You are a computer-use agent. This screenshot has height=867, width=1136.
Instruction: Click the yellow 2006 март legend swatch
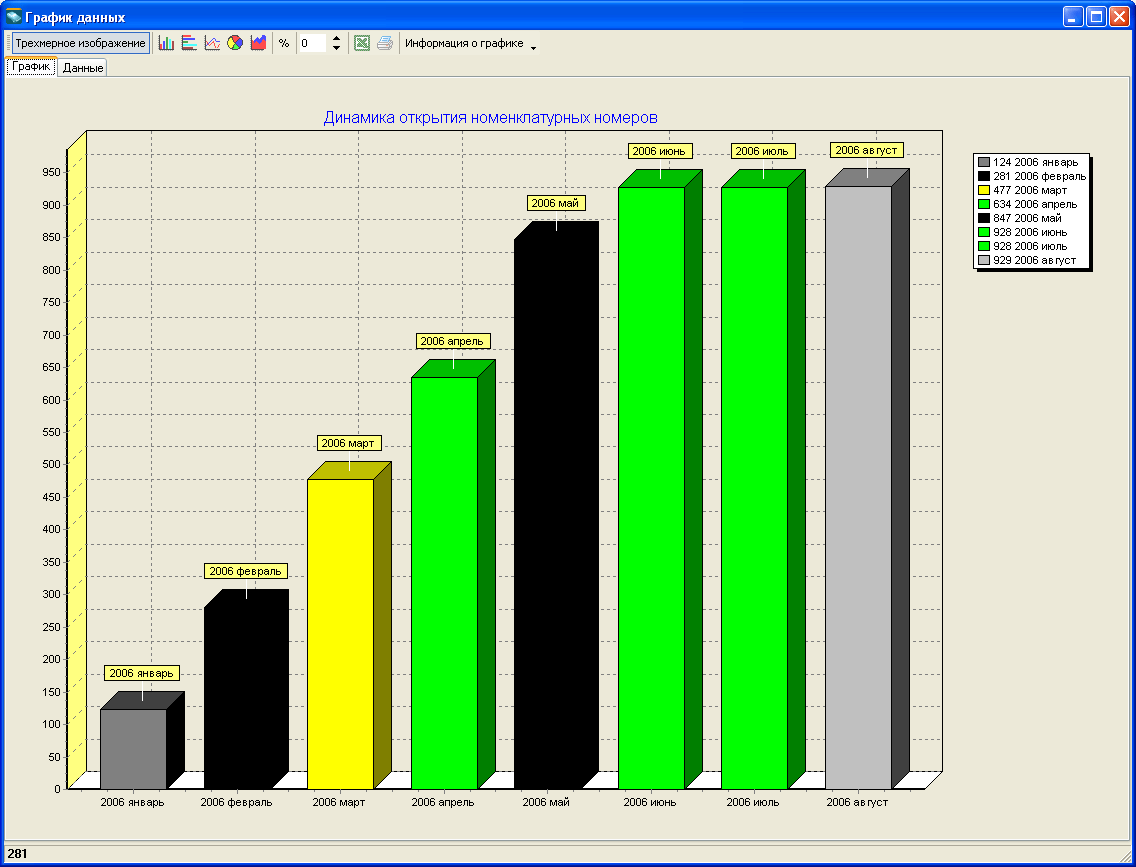coord(984,190)
